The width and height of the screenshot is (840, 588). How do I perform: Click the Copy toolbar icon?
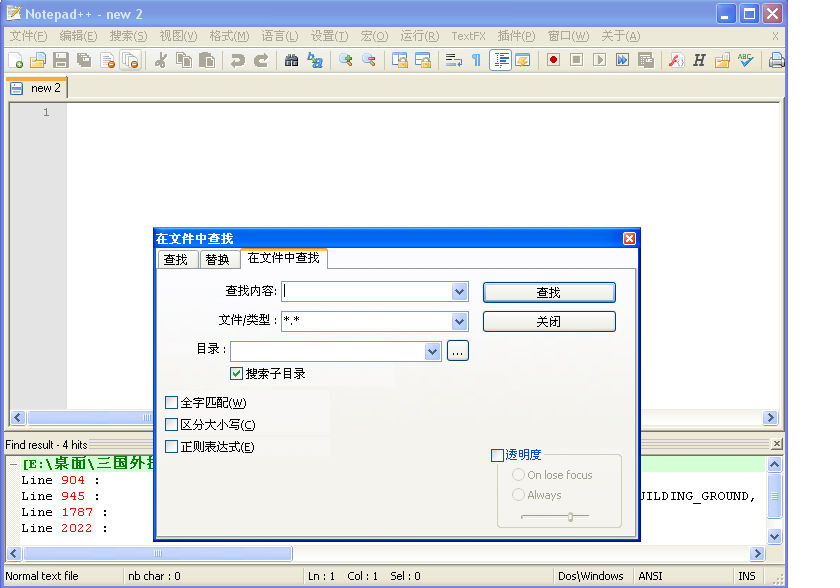184,60
